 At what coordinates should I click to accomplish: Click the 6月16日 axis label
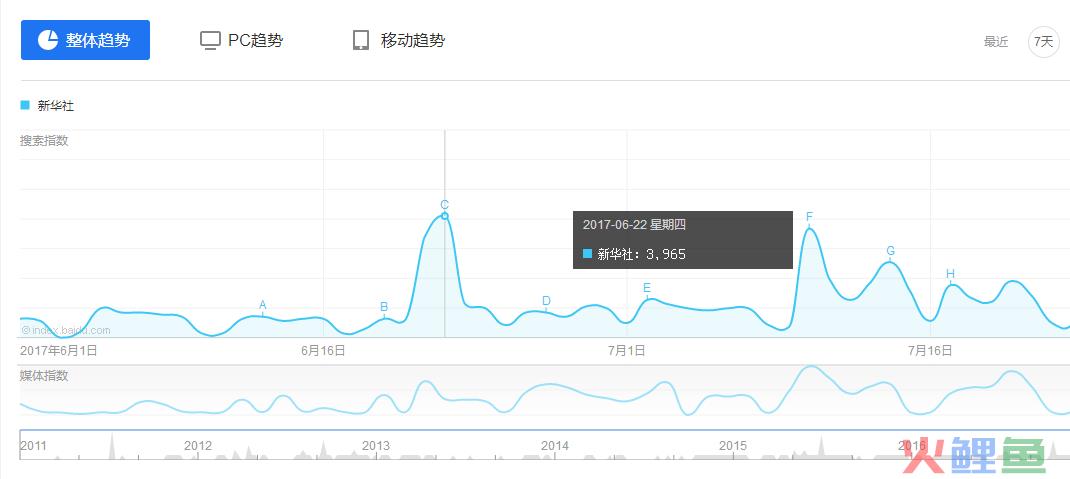click(323, 351)
